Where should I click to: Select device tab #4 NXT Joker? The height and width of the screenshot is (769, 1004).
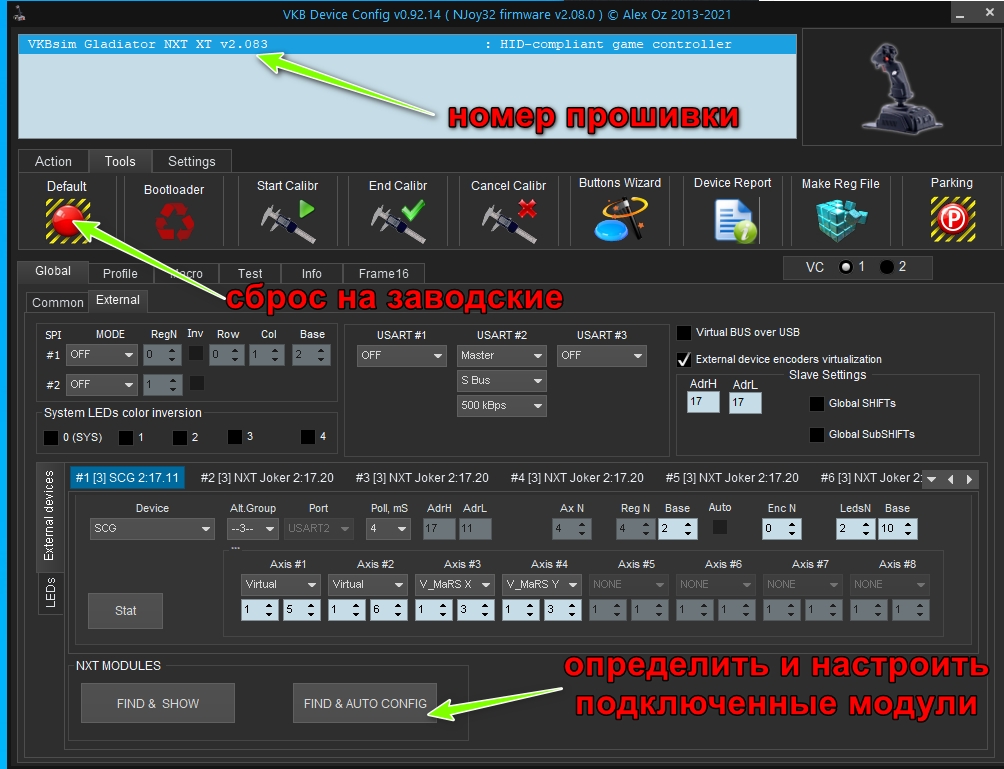click(x=577, y=478)
